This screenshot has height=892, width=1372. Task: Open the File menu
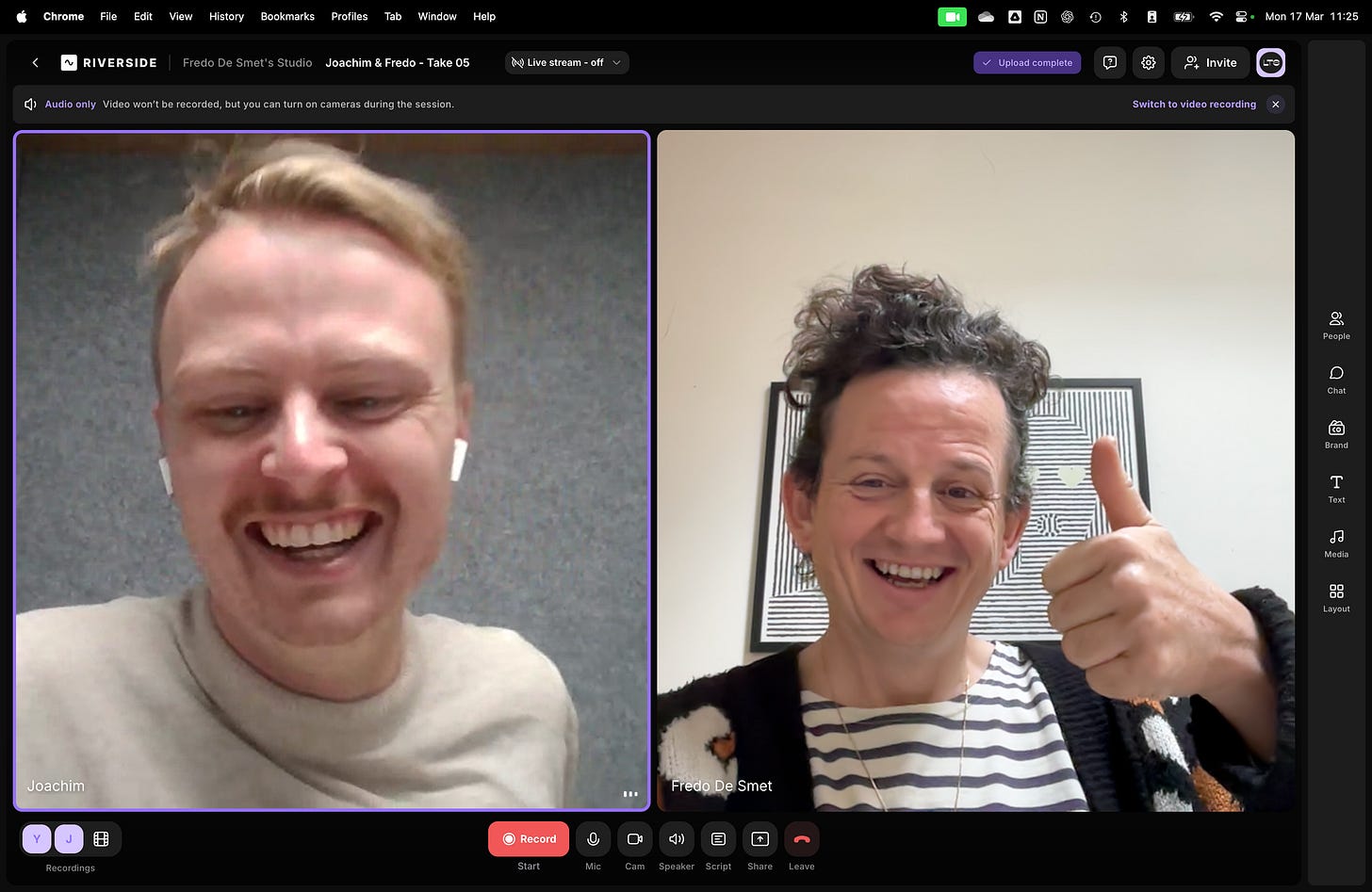(108, 16)
